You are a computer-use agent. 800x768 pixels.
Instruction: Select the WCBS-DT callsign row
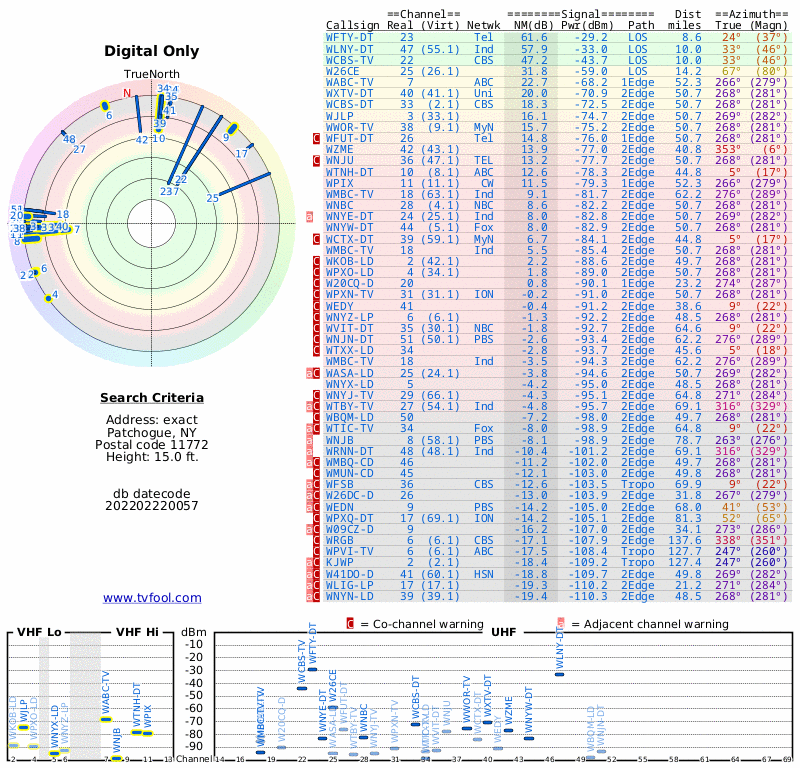click(x=349, y=105)
